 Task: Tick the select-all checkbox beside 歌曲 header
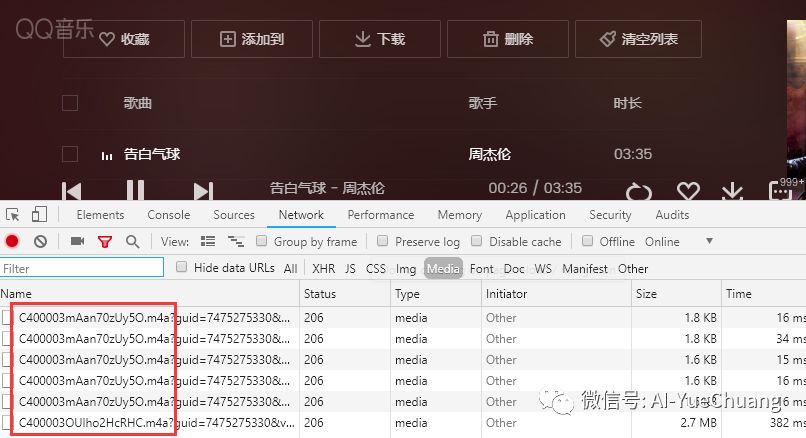coord(70,103)
